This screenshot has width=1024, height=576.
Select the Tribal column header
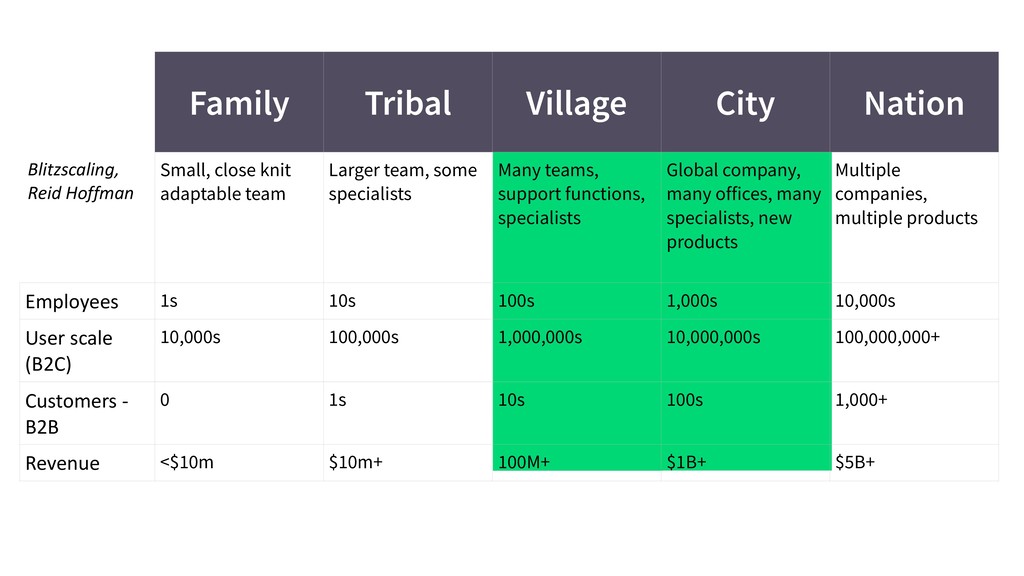[x=408, y=103]
